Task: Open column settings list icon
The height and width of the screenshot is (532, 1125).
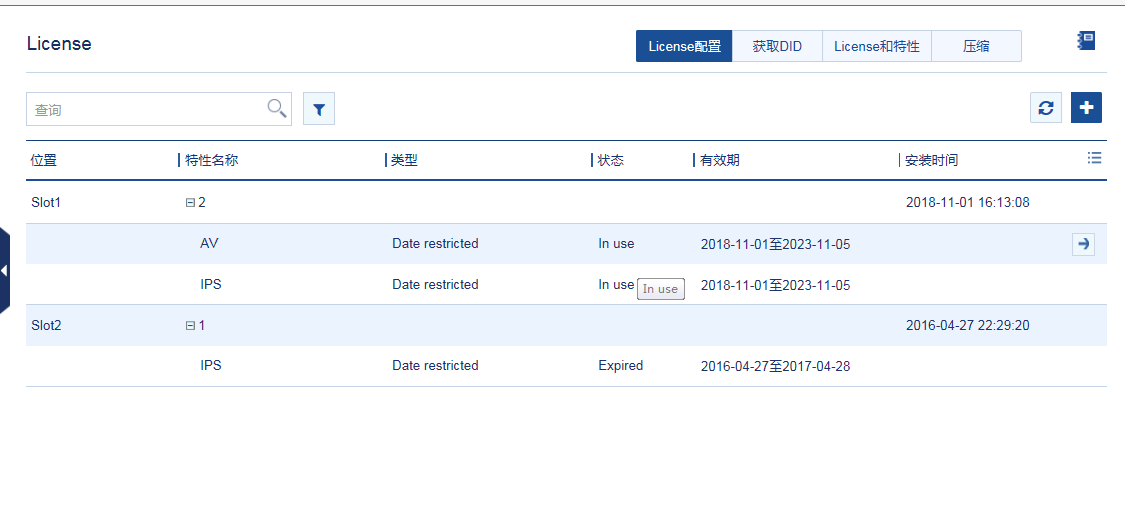Action: point(1094,158)
